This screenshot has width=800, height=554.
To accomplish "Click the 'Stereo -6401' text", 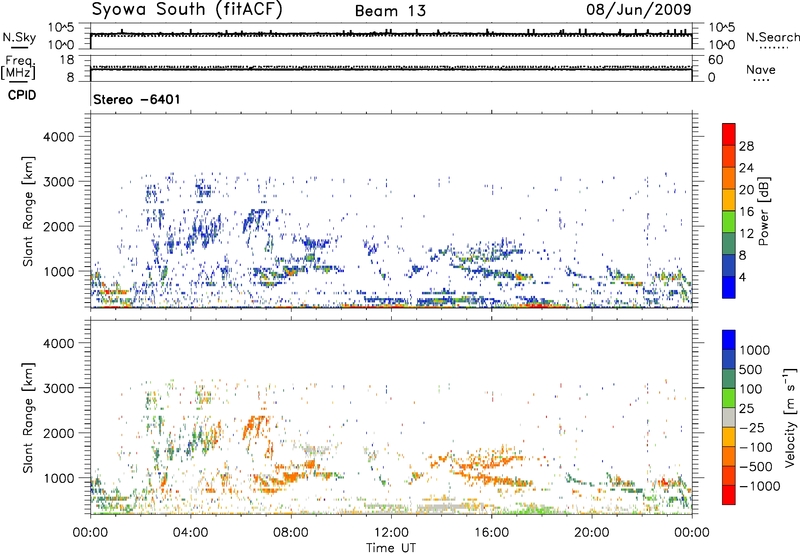I will tap(137, 99).
